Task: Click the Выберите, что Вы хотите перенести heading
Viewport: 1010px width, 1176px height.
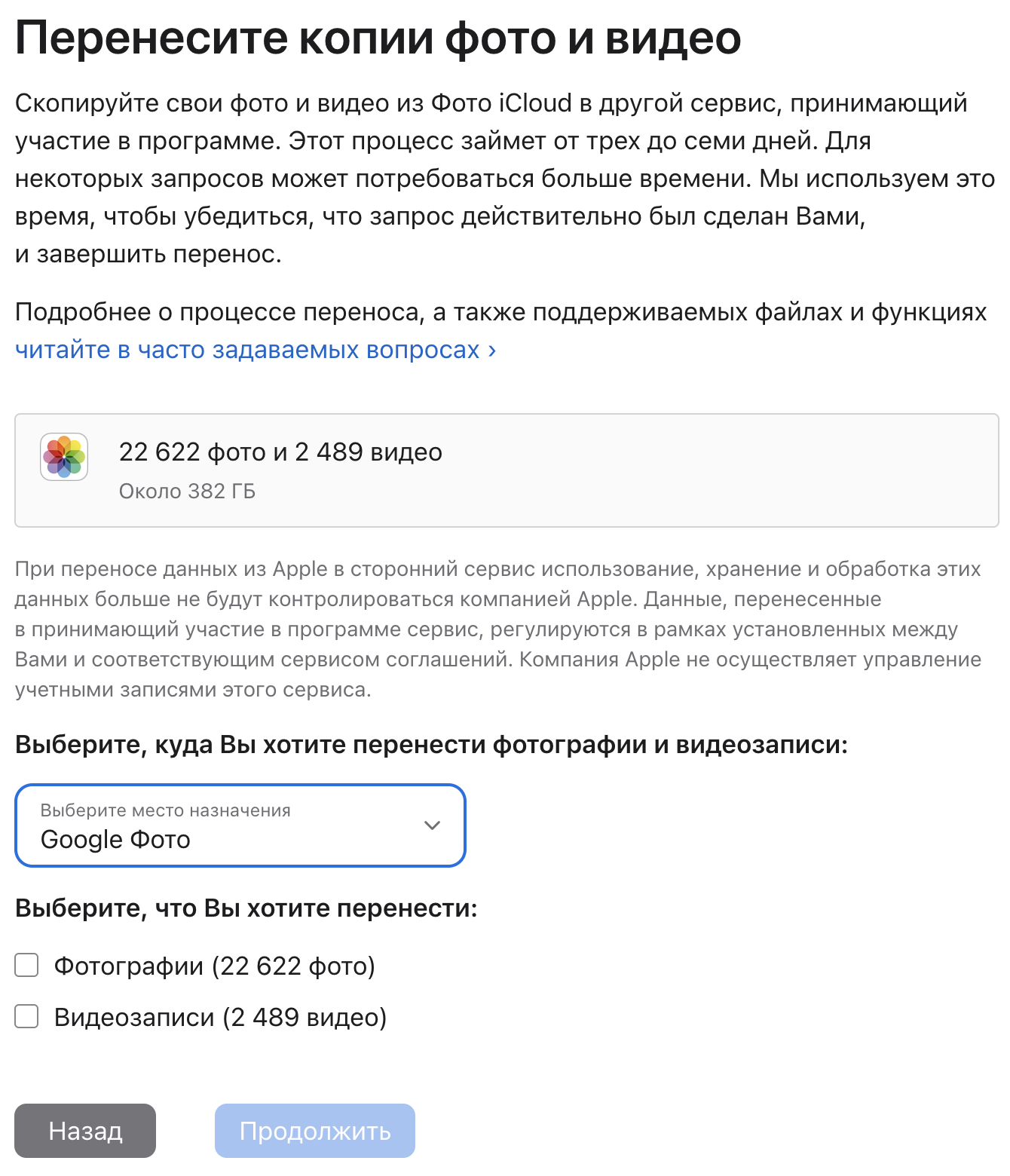Action: click(x=246, y=908)
